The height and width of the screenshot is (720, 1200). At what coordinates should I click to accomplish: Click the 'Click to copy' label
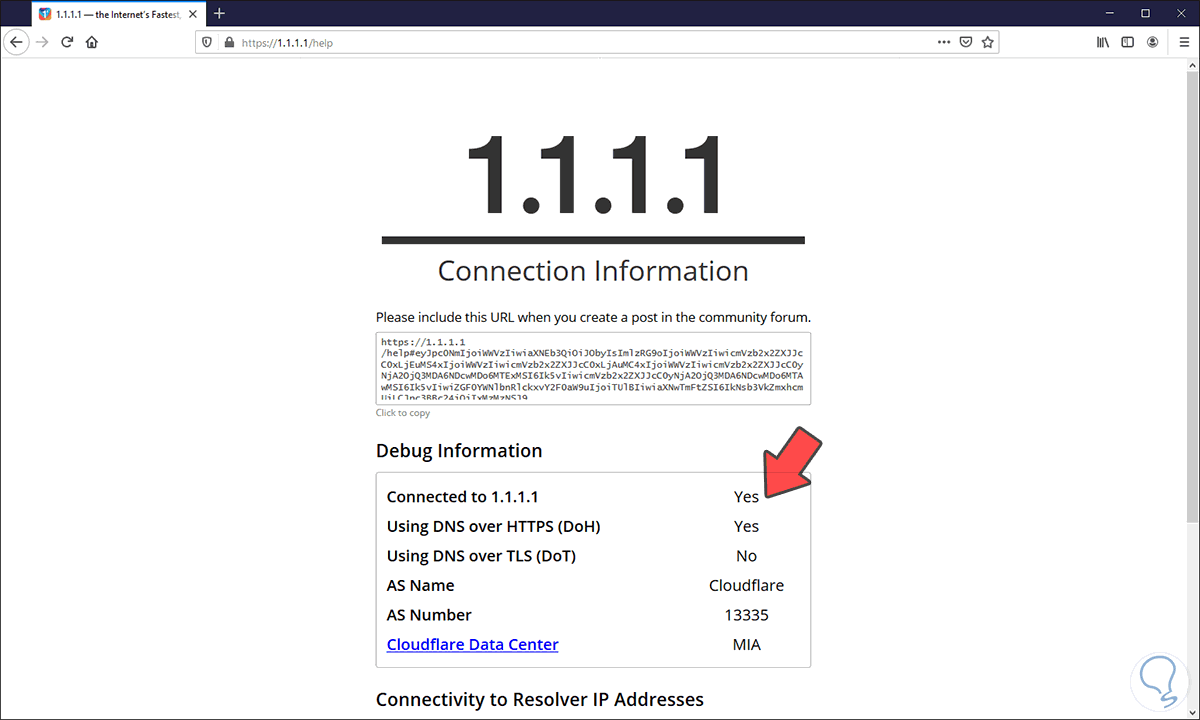point(403,413)
